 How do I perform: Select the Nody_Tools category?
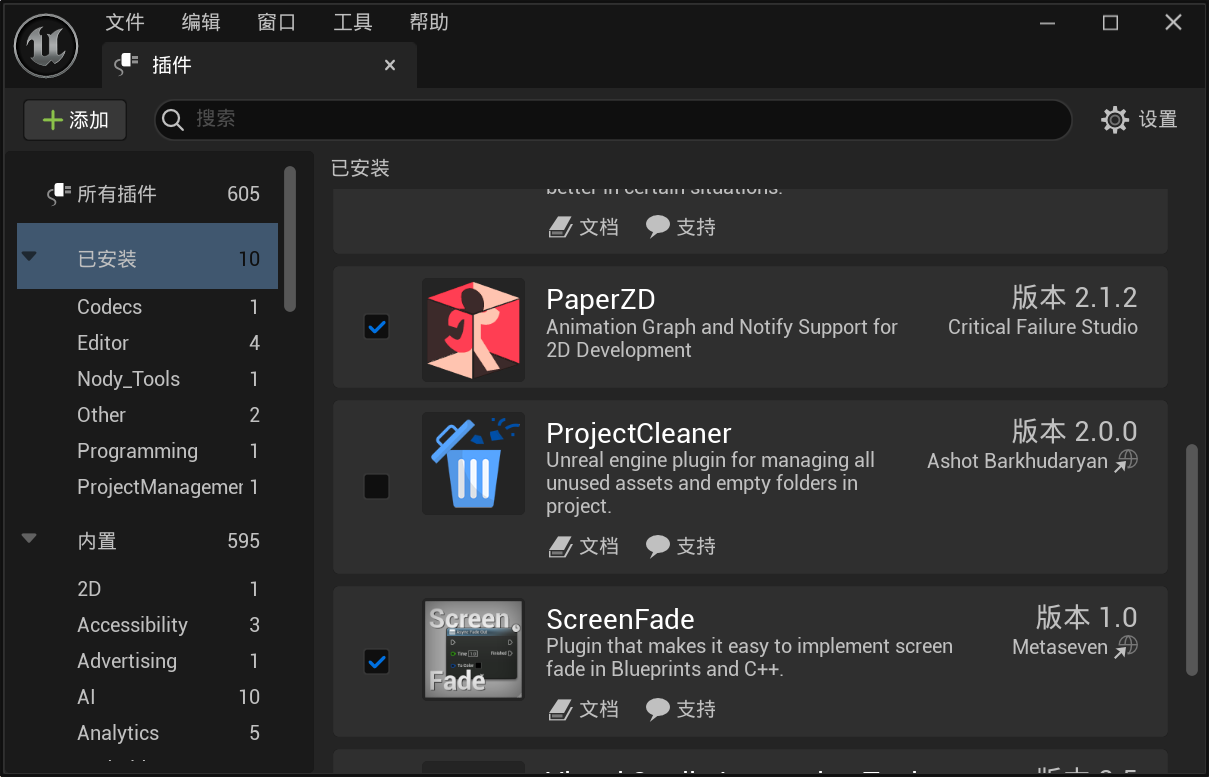[147, 379]
